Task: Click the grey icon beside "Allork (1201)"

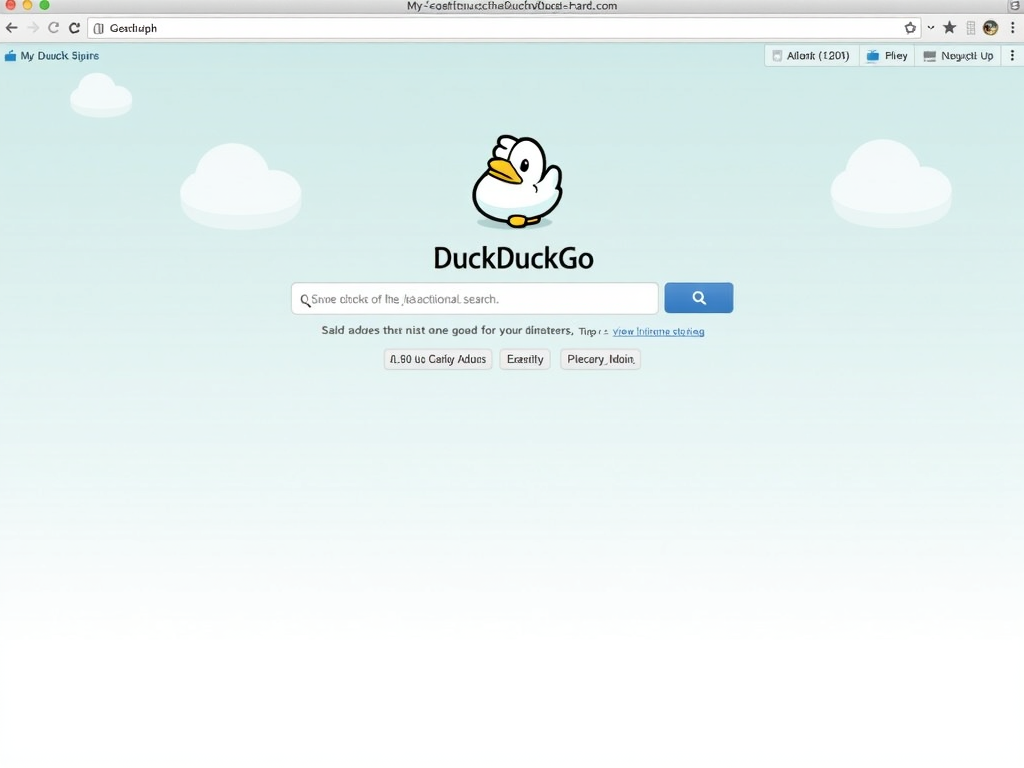Action: 777,56
